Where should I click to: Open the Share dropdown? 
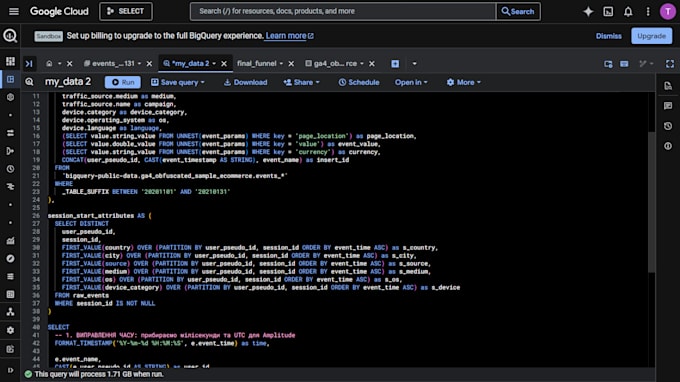(301, 82)
